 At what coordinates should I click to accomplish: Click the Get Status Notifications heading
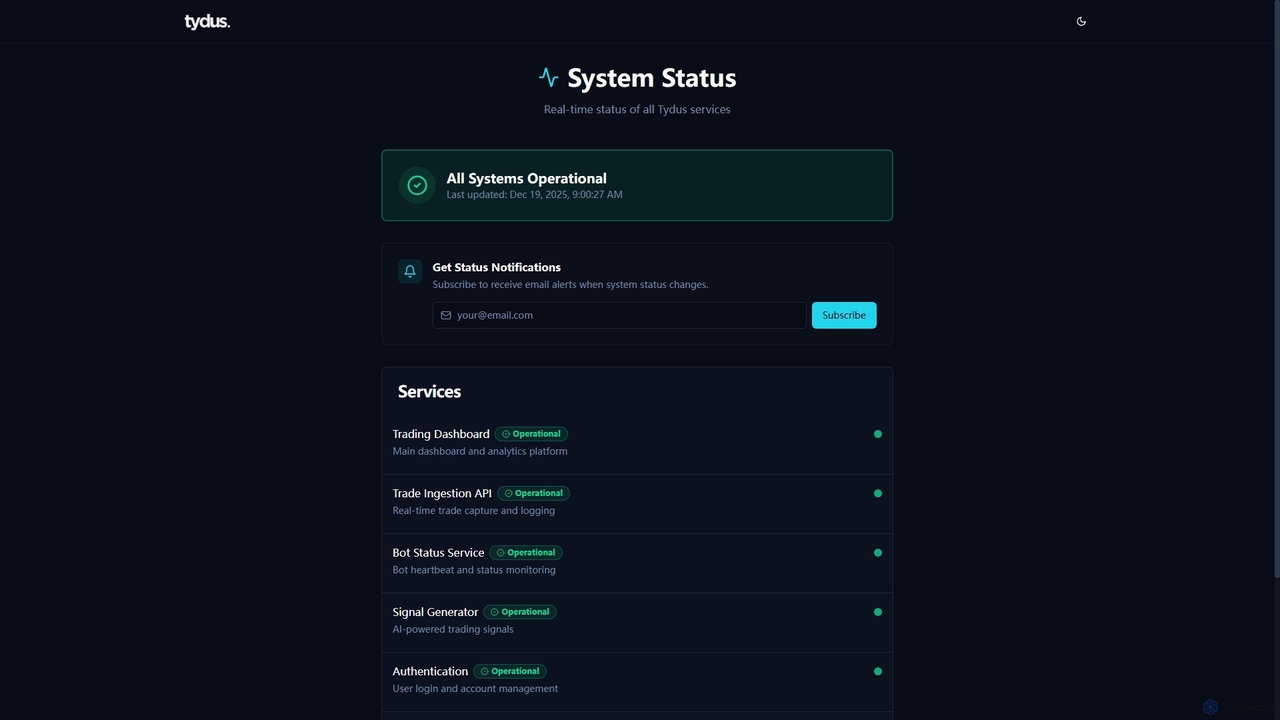(x=496, y=267)
